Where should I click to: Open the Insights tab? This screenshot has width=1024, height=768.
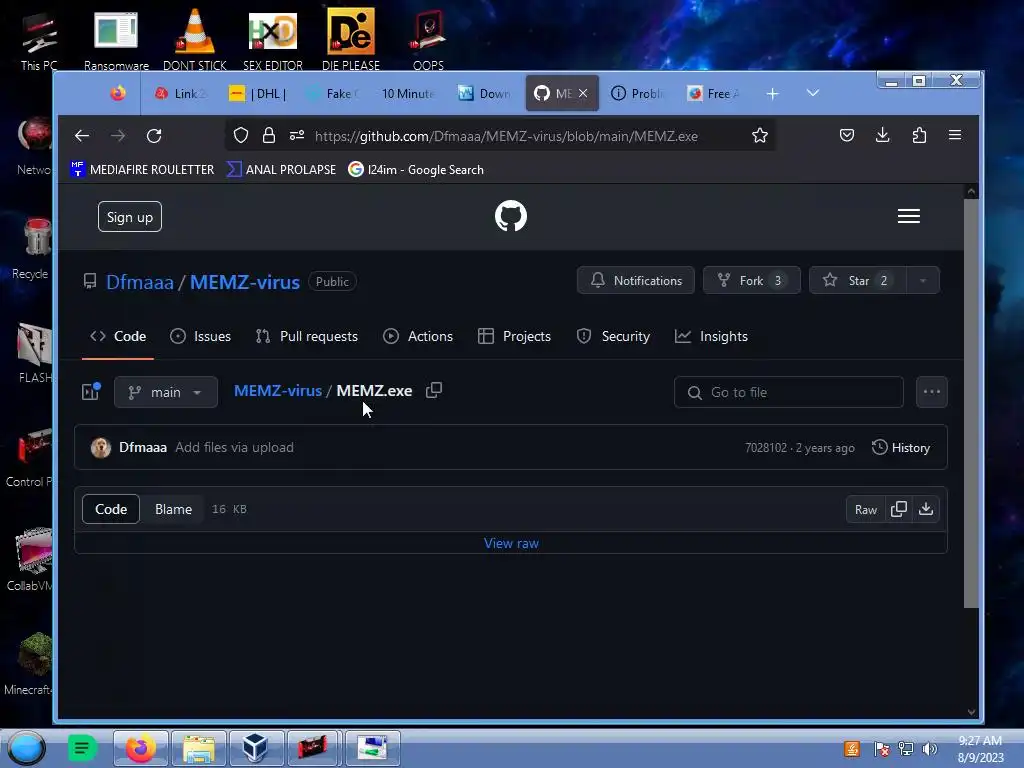coord(711,336)
